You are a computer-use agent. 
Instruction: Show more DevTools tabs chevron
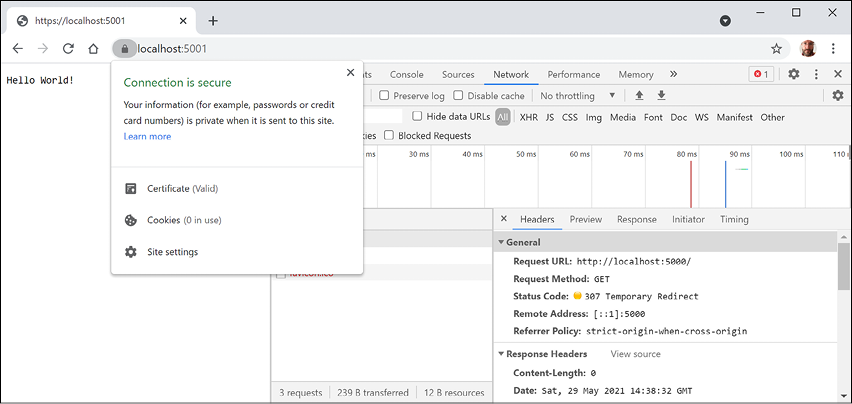(x=673, y=74)
